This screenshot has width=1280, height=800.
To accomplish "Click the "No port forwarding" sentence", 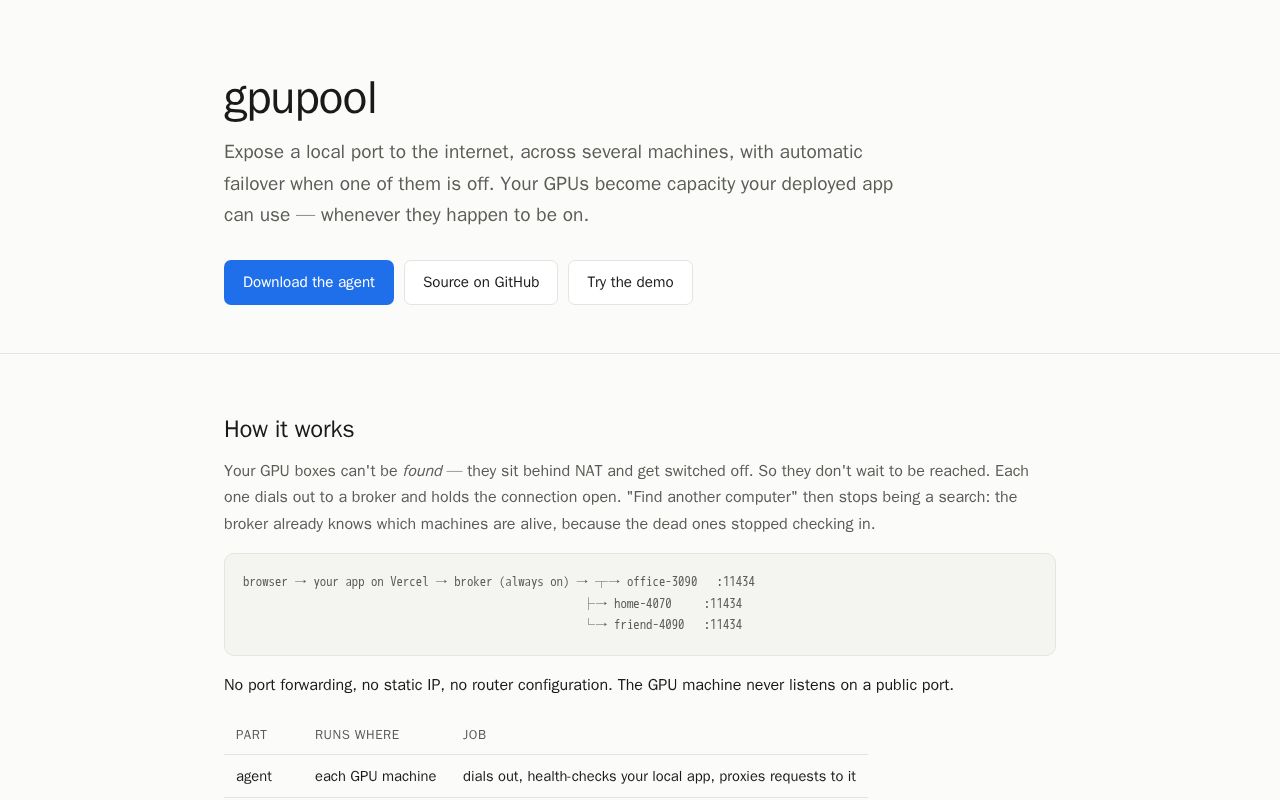I will tap(589, 685).
